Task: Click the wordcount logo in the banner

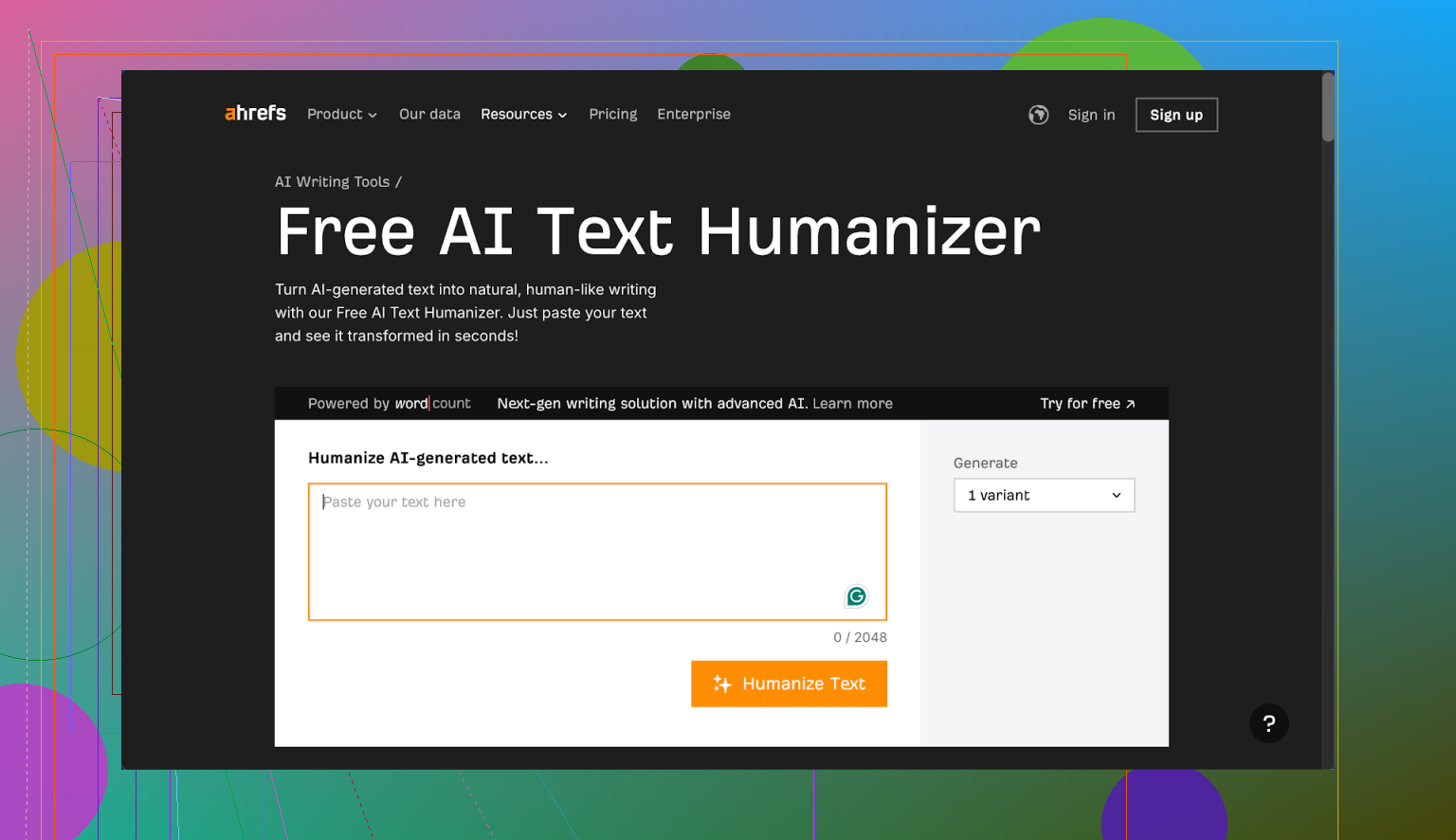Action: (x=432, y=404)
